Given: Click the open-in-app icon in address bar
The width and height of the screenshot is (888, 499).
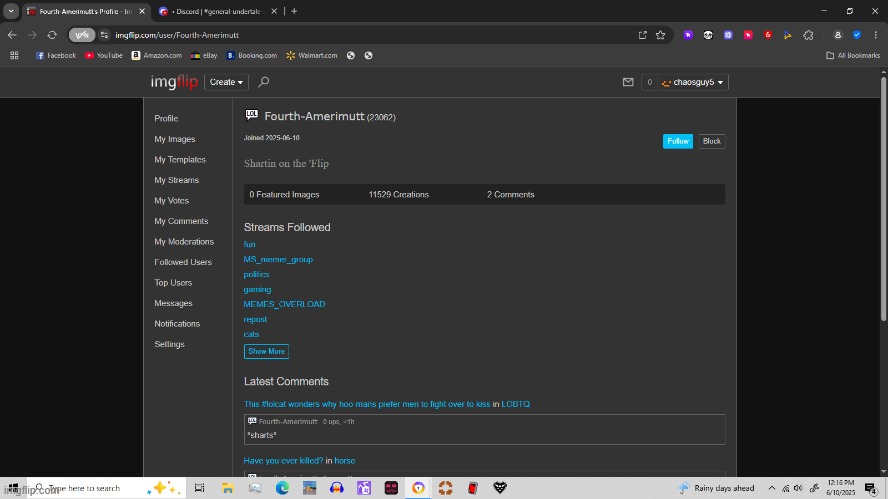Looking at the screenshot, I should [642, 35].
